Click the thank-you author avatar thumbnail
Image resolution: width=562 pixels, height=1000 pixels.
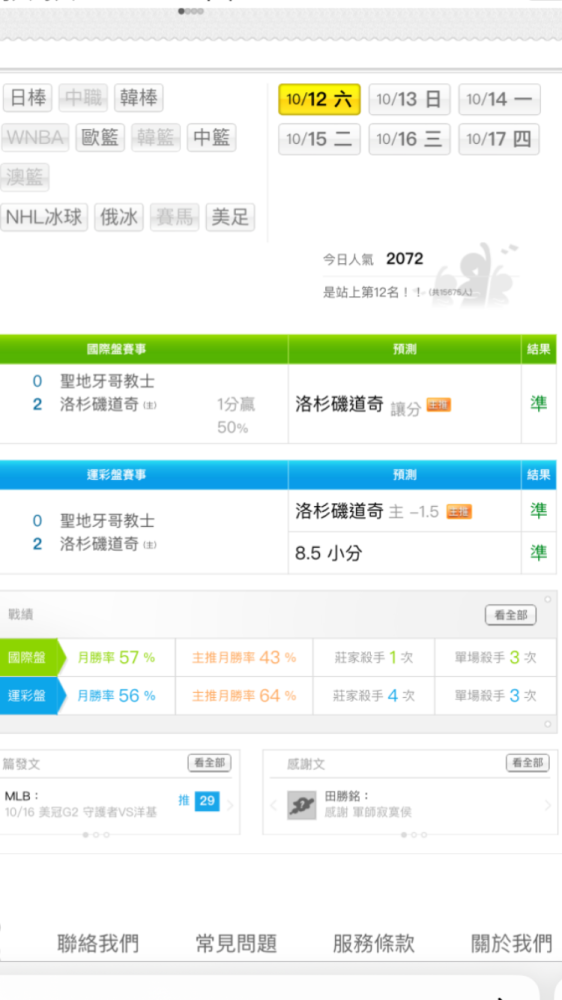pyautogui.click(x=302, y=805)
